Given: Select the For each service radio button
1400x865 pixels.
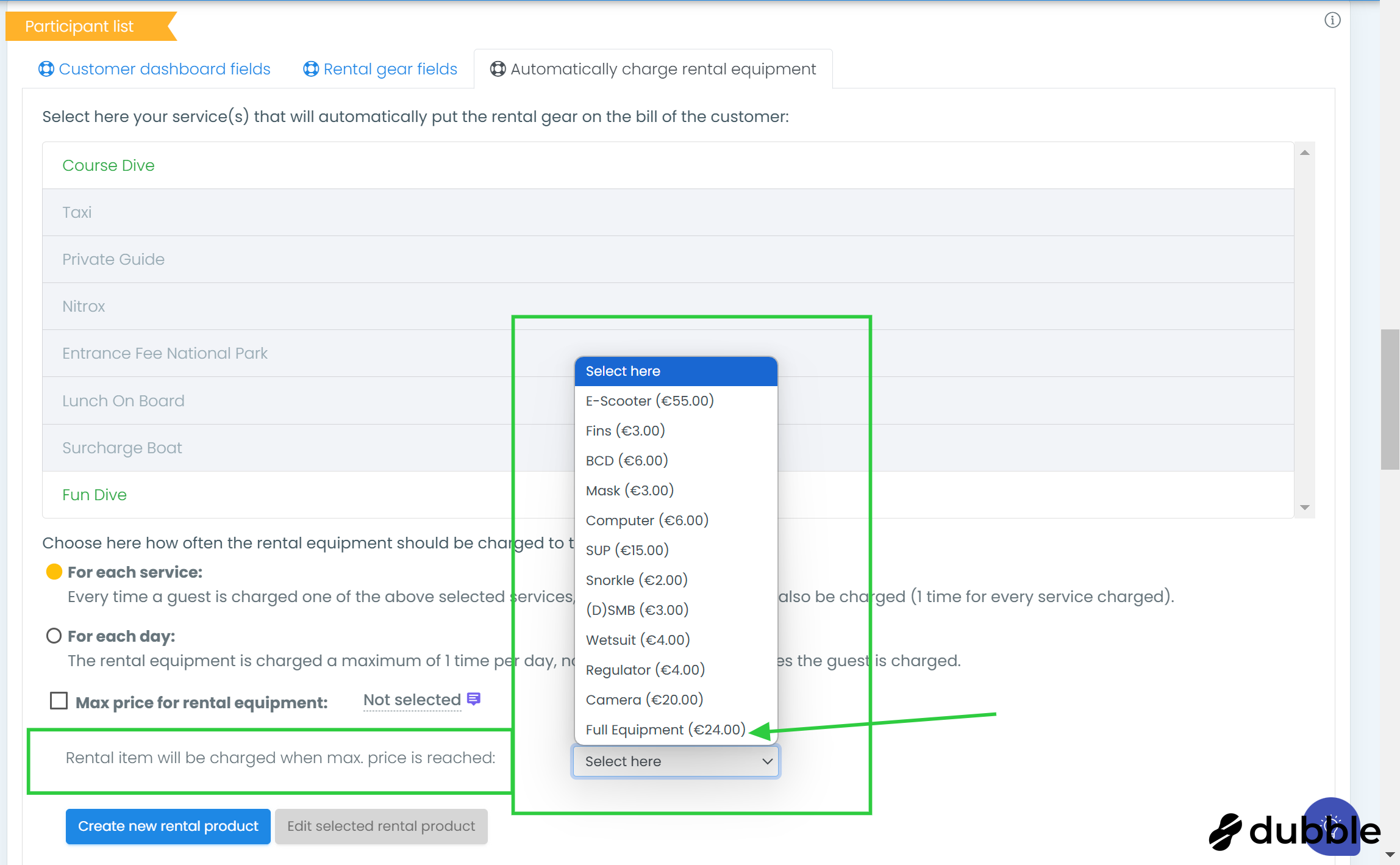Looking at the screenshot, I should pos(54,572).
